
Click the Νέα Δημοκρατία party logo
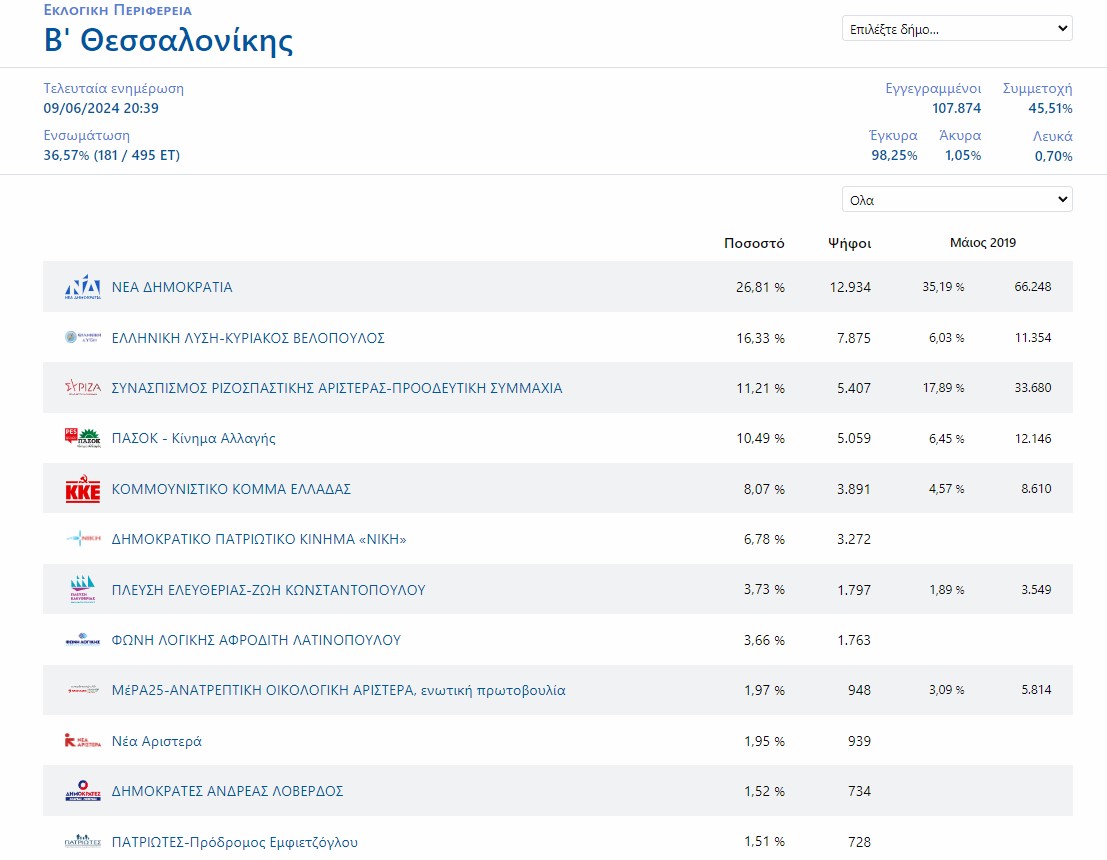tap(83, 287)
